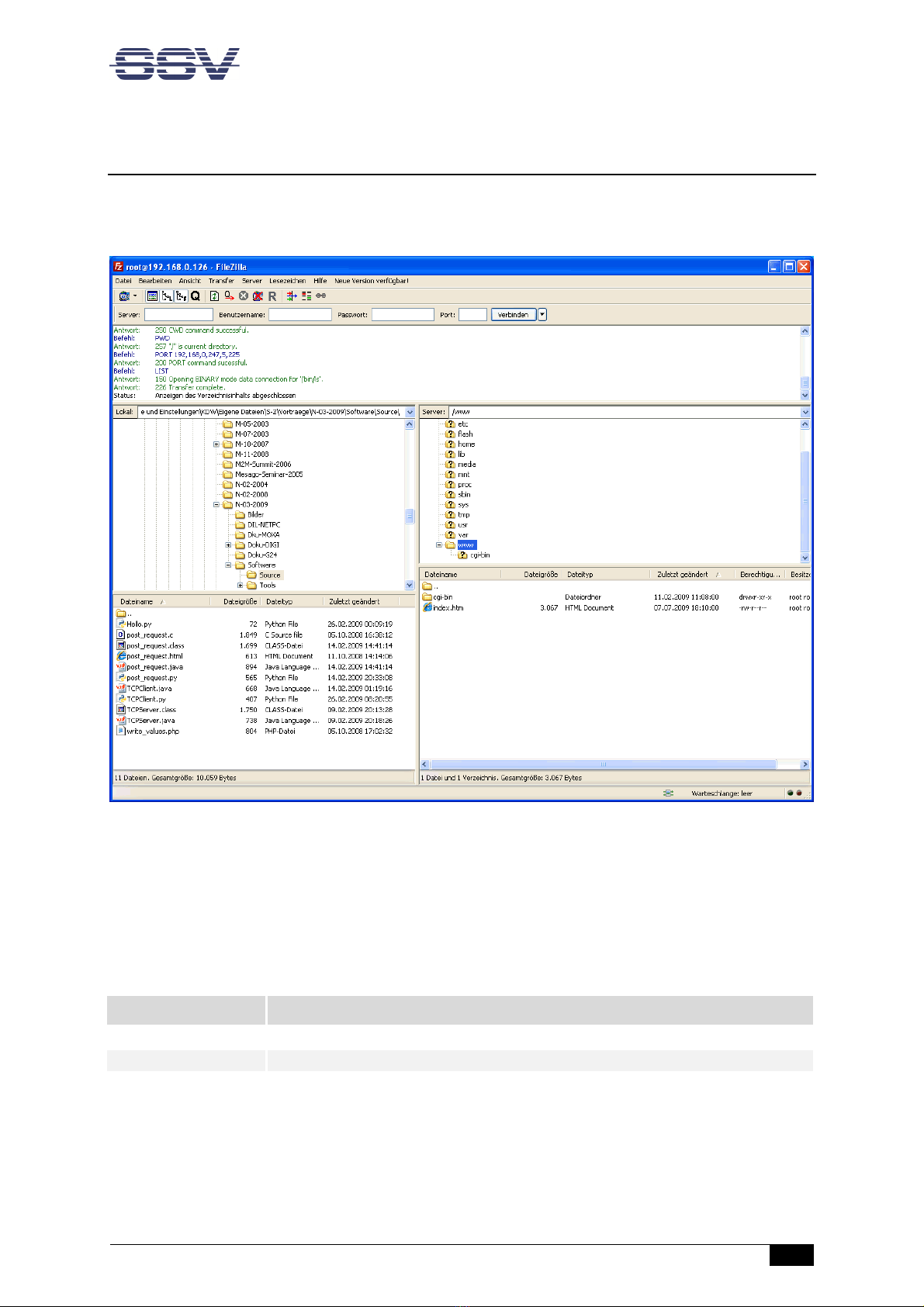This screenshot has height=1307, width=924.
Task: Select the post_request.html file icon
Action: pos(121,656)
